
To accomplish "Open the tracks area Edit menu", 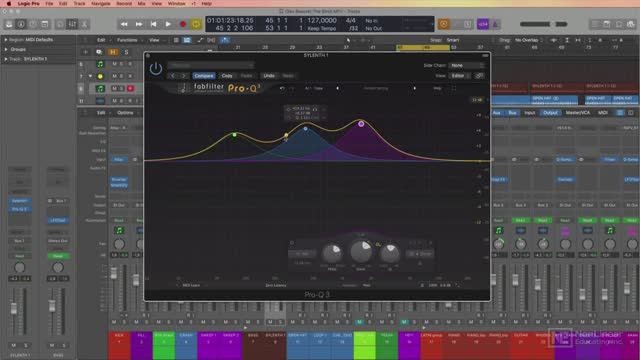I will pyautogui.click(x=101, y=40).
